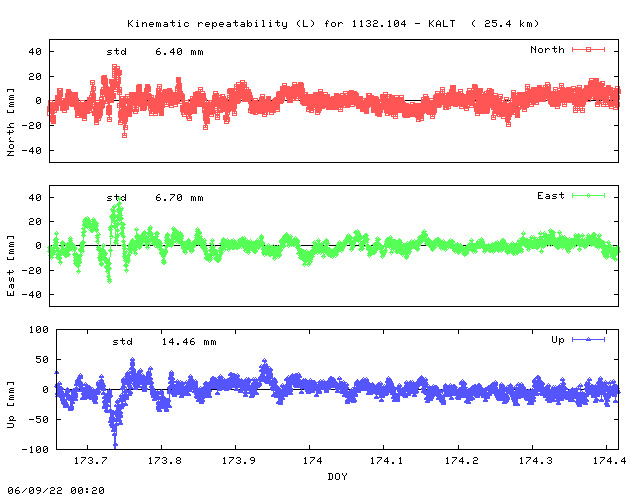The height and width of the screenshot is (496, 640).
Task: Click the '-20' tick on the East axis
Action: [32, 270]
